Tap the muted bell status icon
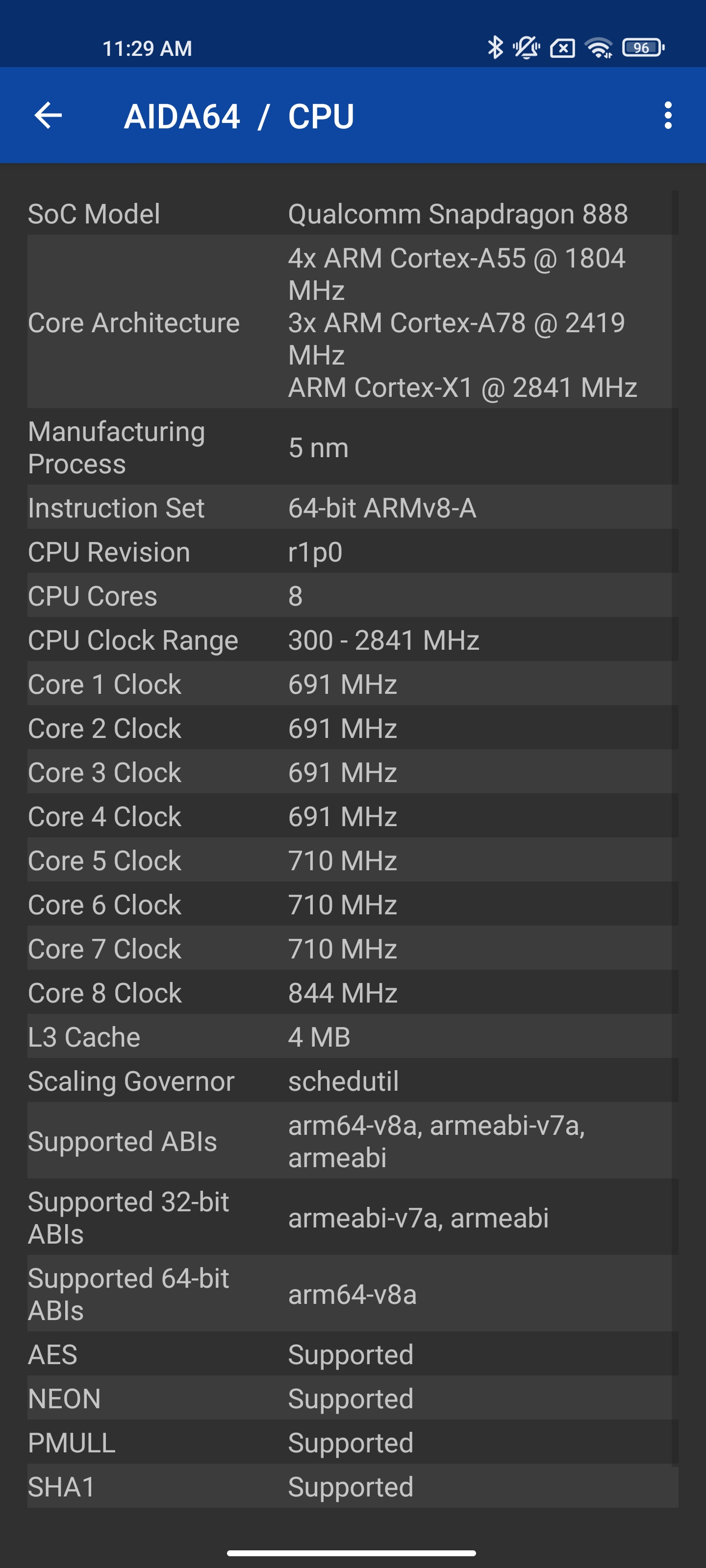Image resolution: width=706 pixels, height=1568 pixels. coord(526,48)
